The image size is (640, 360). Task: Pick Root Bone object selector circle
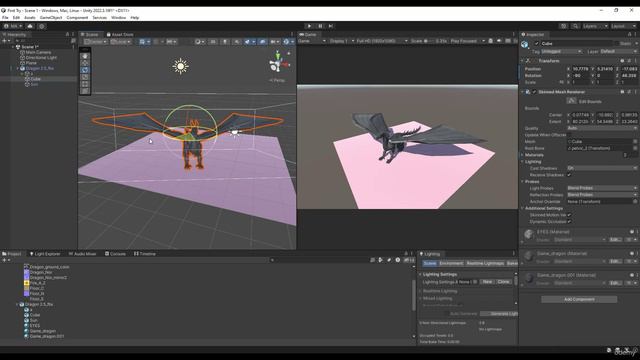coord(635,148)
